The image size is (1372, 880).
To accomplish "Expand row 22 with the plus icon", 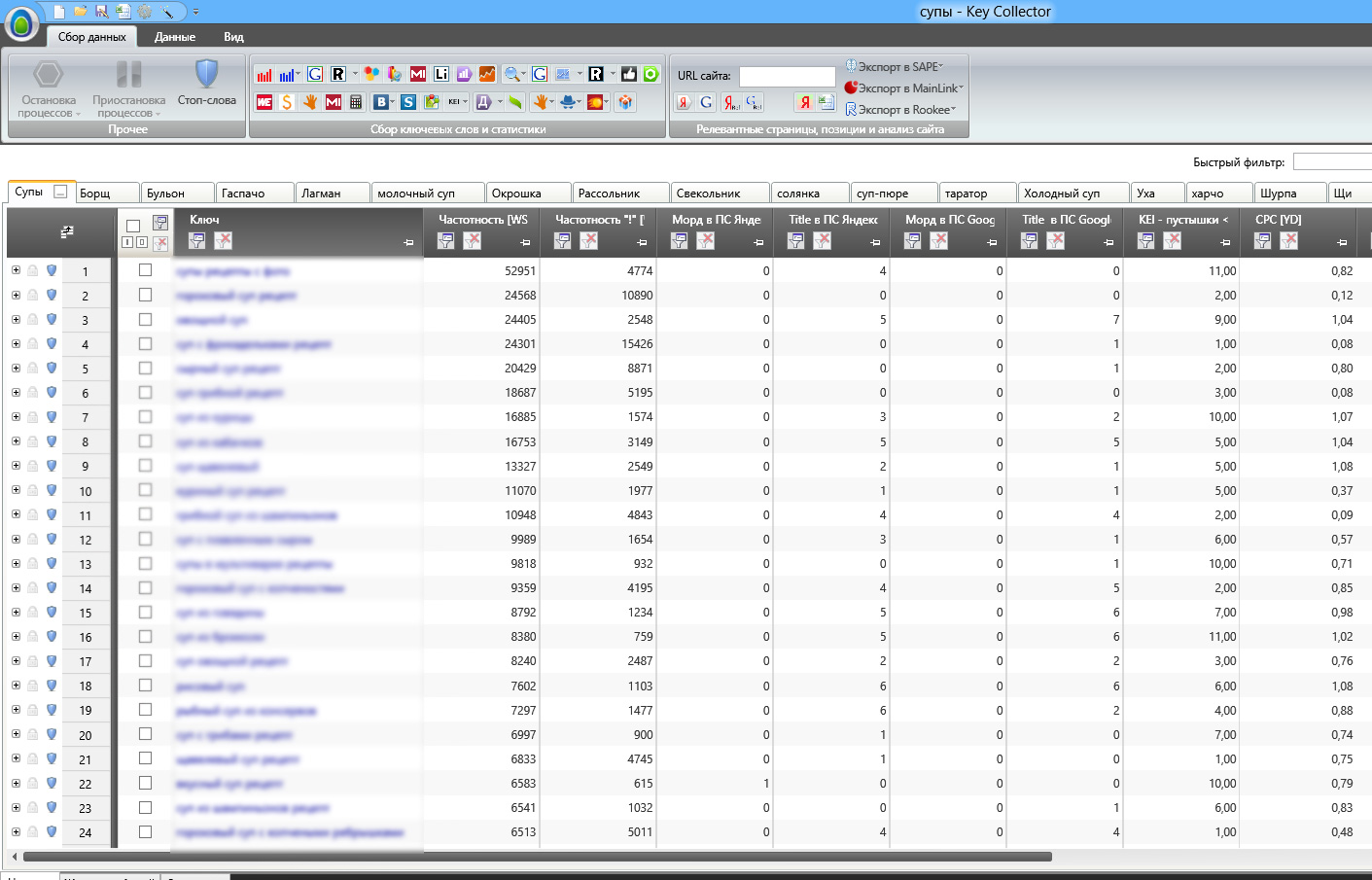I will (x=16, y=783).
